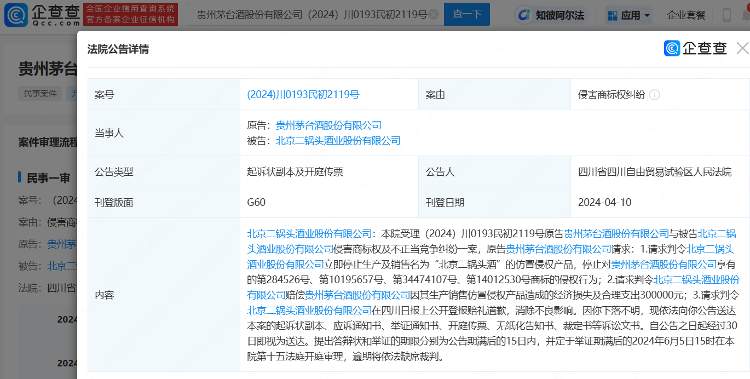
Task: Open plaintiff link 贵州茅台酒股份有限公司 after 原告
Action: 329,125
